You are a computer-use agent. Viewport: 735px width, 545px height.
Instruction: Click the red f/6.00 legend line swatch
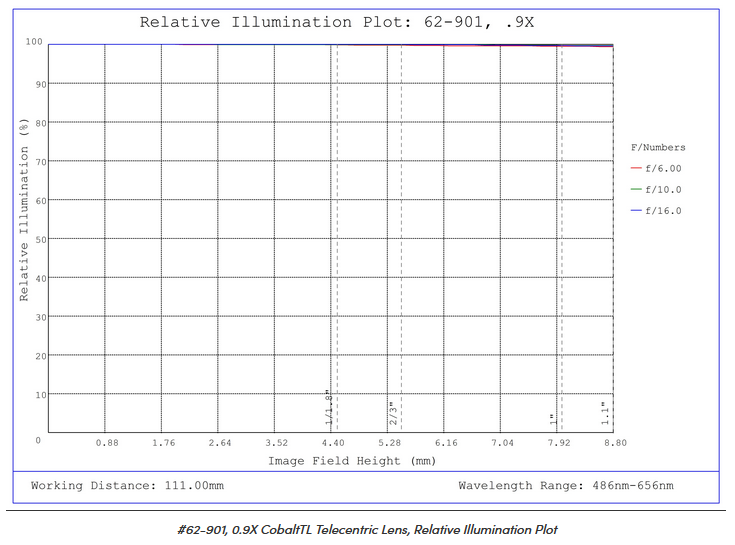[x=636, y=169]
